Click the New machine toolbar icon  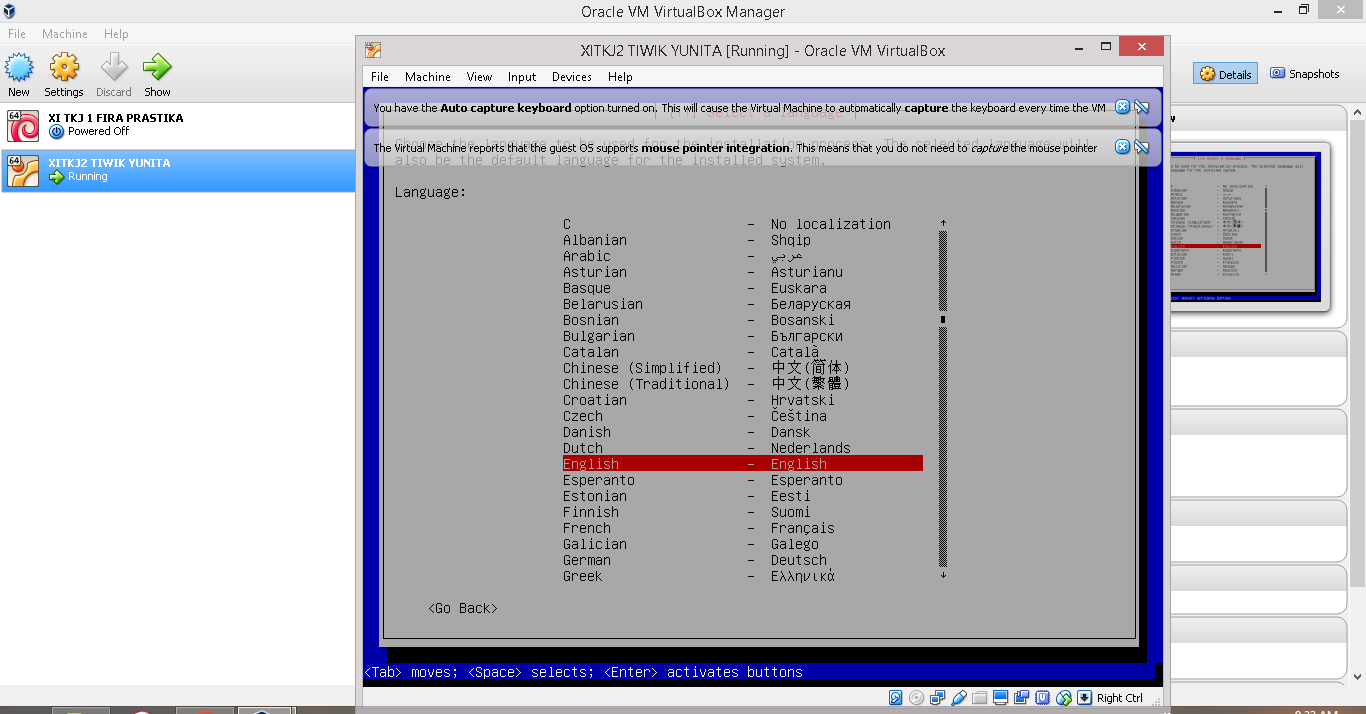[19, 68]
